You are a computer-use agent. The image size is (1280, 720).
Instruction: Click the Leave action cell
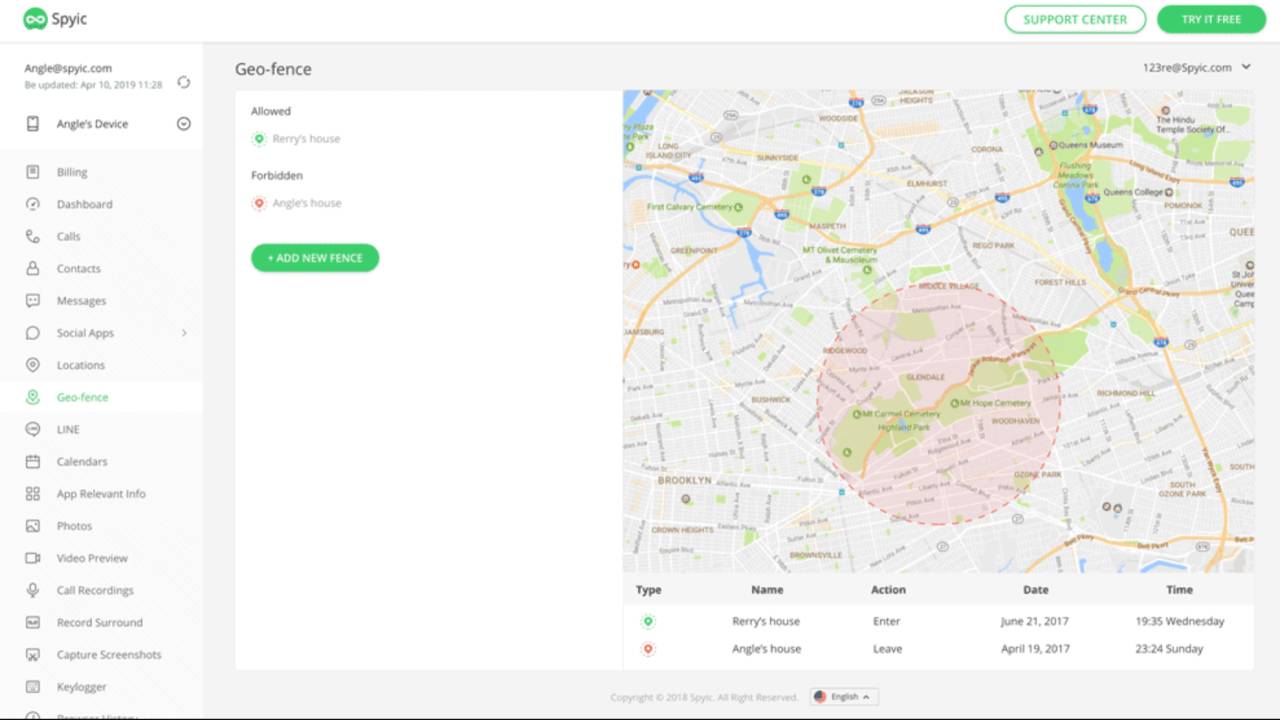(x=887, y=649)
